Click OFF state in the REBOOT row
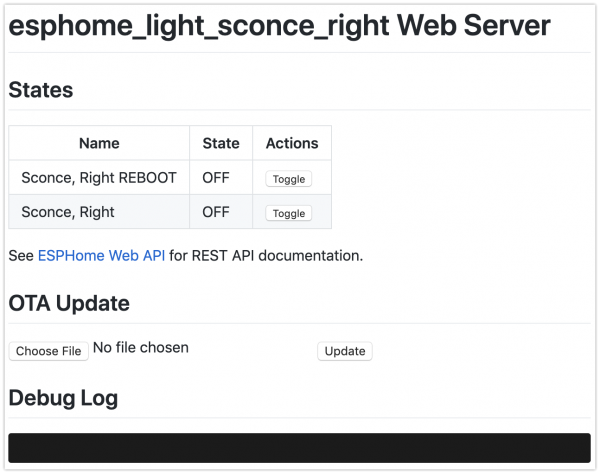Image resolution: width=600 pixels, height=474 pixels. [x=216, y=178]
